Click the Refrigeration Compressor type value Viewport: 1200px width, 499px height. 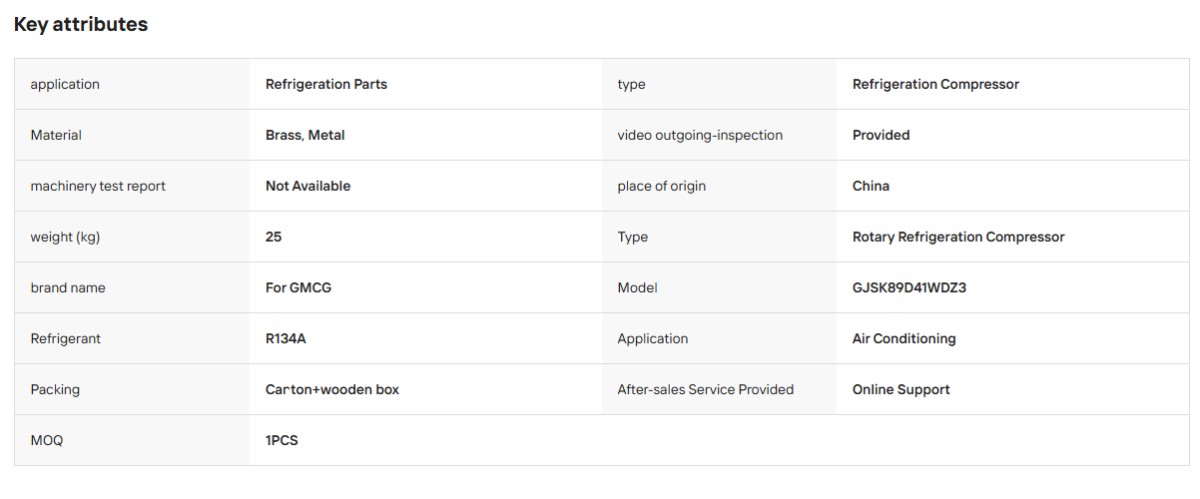[x=936, y=85]
